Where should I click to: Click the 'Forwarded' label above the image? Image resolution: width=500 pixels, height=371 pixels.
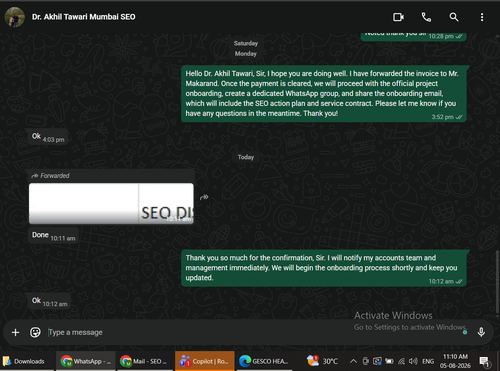(x=51, y=176)
